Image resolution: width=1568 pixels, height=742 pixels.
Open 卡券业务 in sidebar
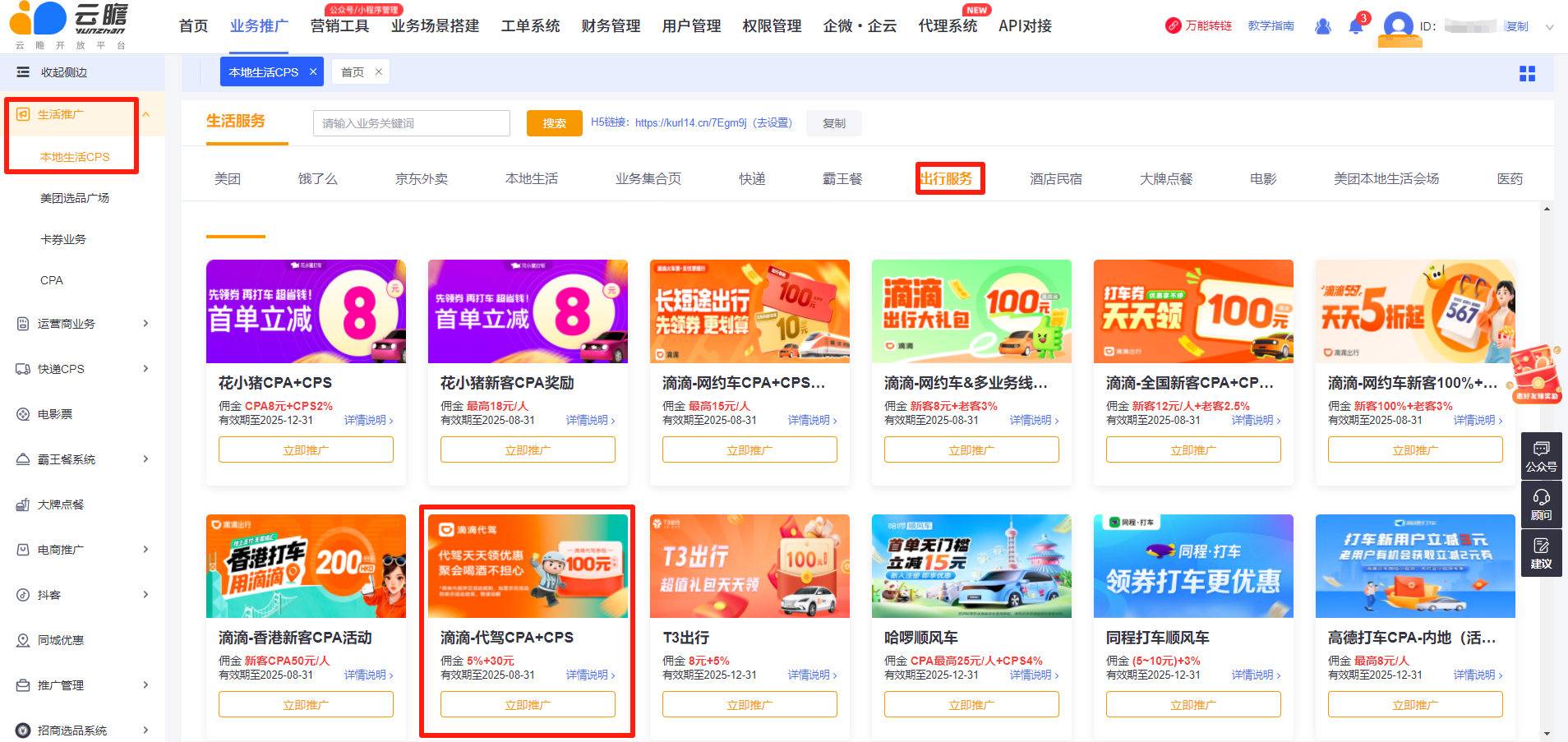point(63,239)
